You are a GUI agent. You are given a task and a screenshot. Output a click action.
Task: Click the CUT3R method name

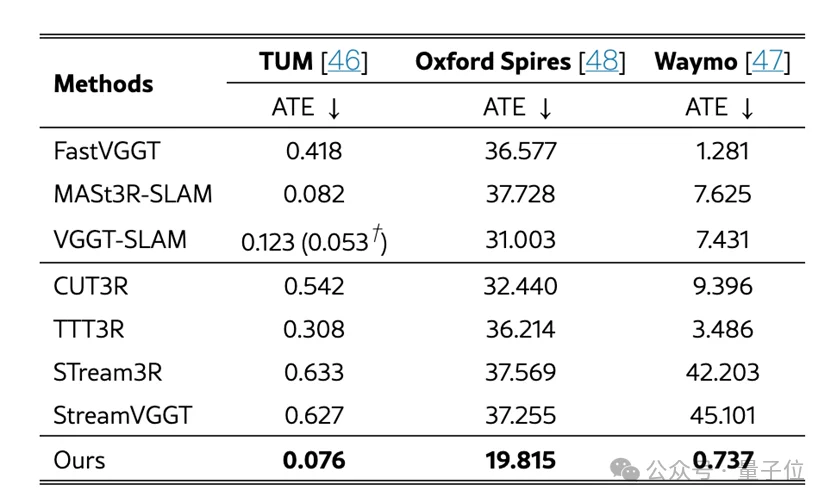(x=90, y=286)
